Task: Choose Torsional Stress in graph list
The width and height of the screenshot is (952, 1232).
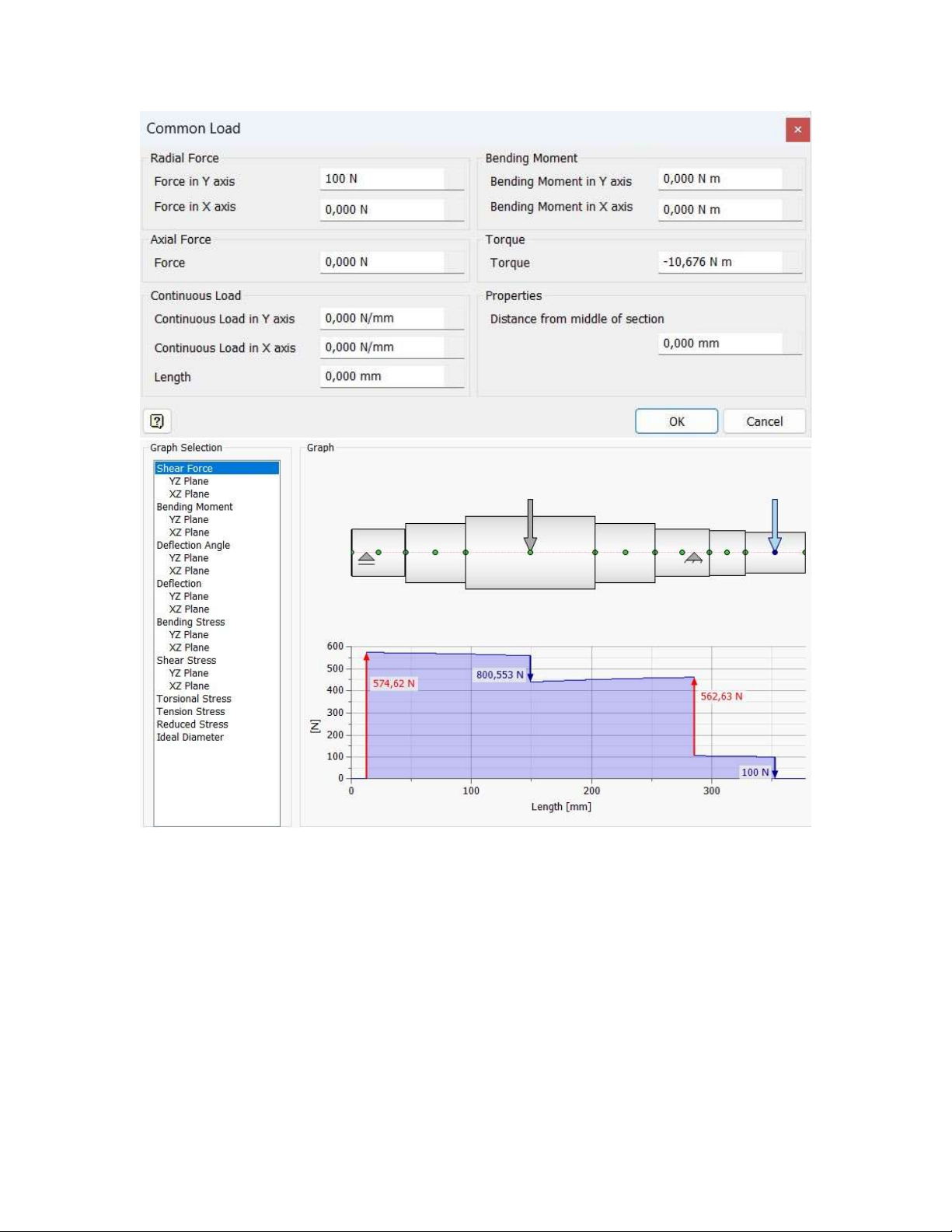Action: tap(194, 699)
